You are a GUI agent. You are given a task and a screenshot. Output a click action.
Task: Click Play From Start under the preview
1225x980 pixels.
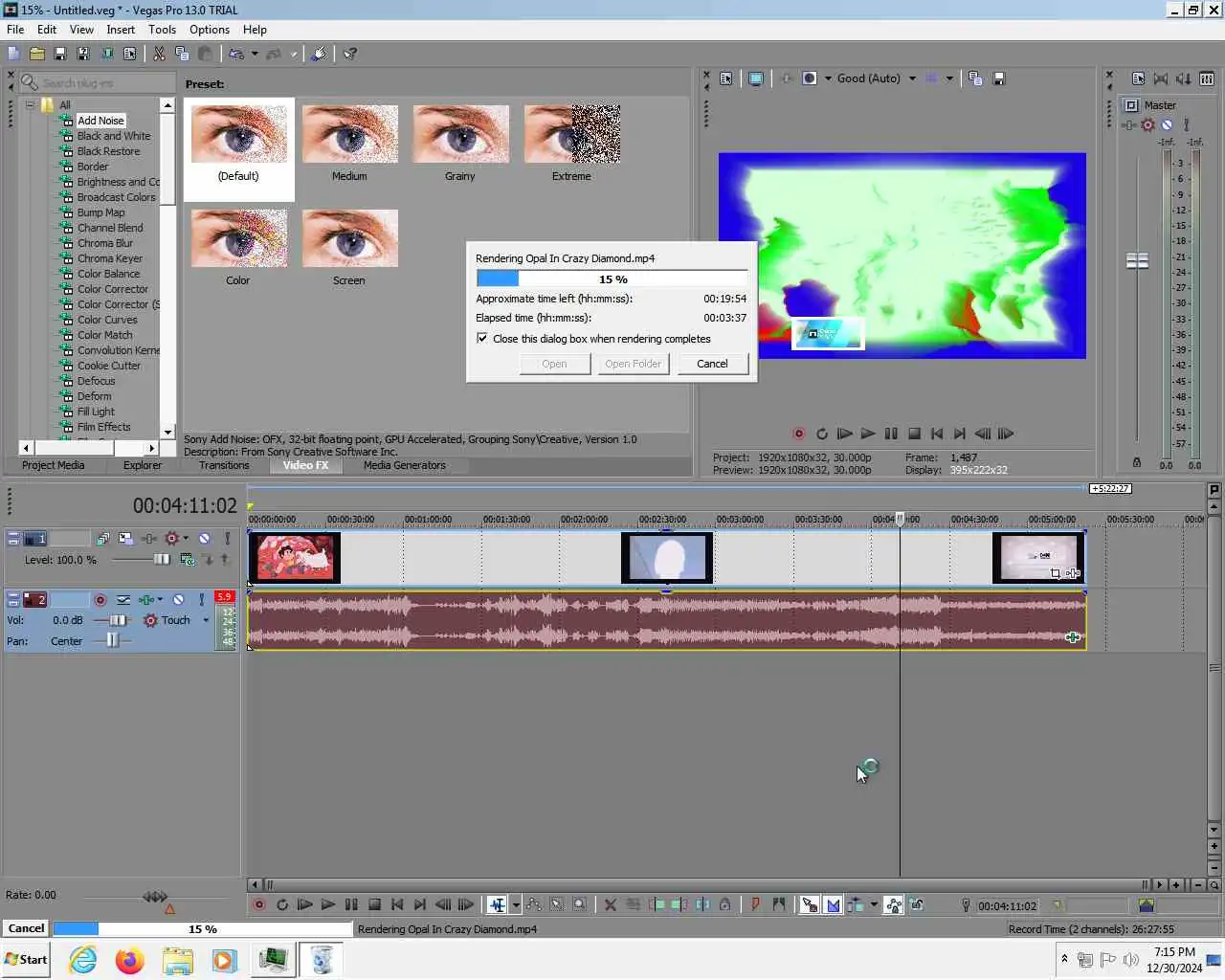click(x=844, y=434)
